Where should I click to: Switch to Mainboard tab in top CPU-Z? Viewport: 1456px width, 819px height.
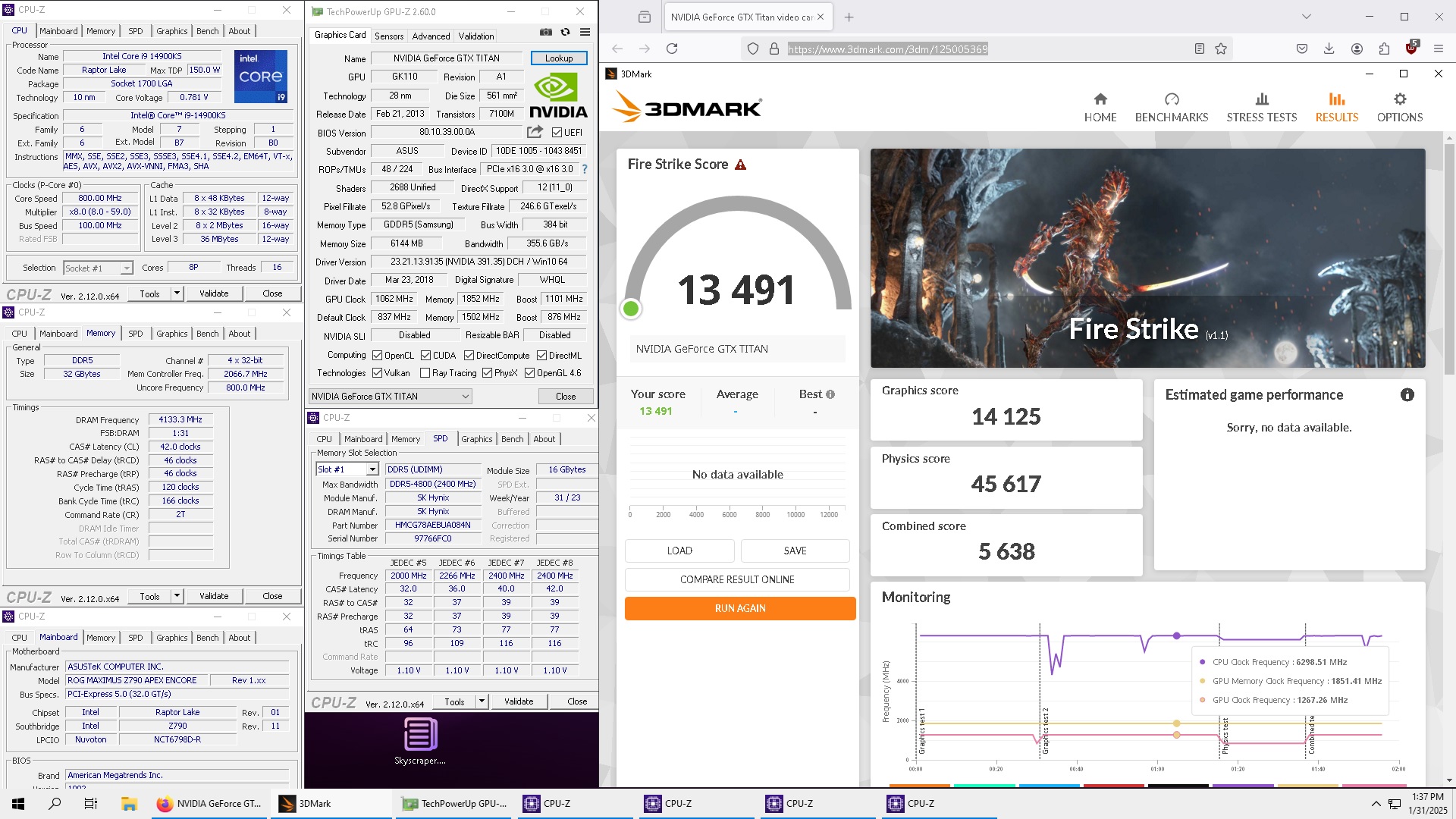click(58, 31)
